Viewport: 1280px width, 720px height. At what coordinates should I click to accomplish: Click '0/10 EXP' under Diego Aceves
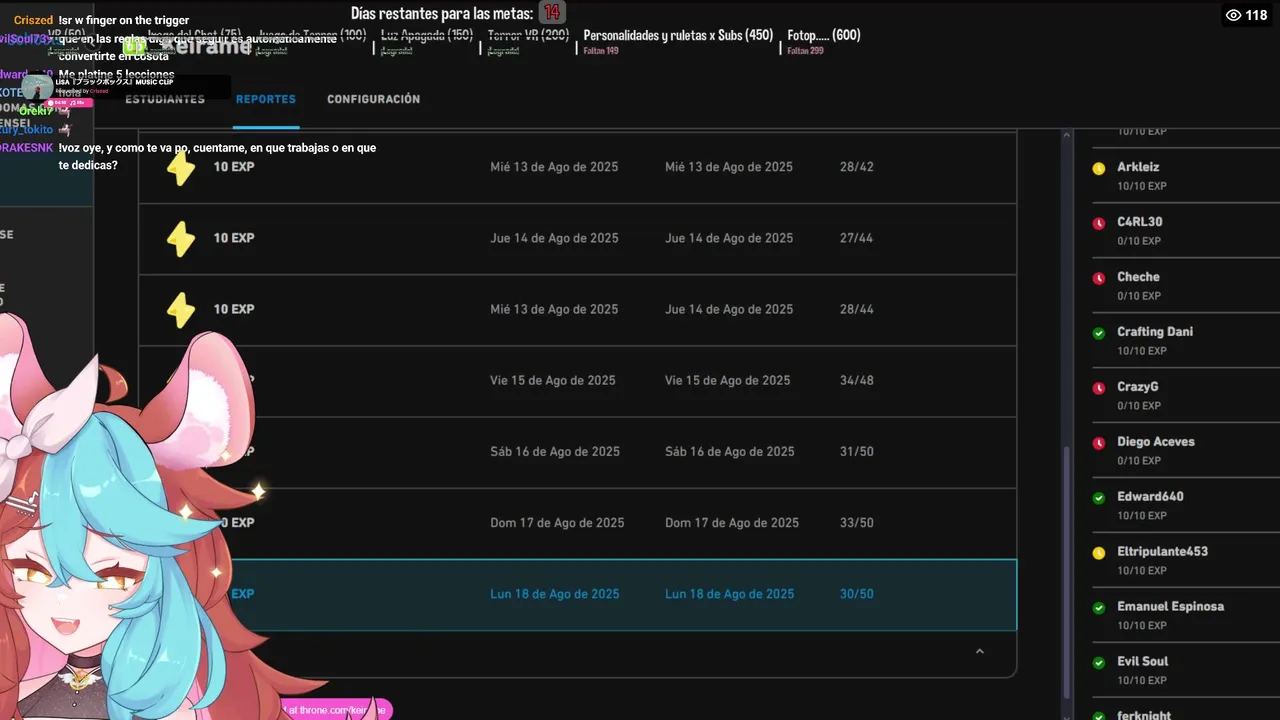1139,461
